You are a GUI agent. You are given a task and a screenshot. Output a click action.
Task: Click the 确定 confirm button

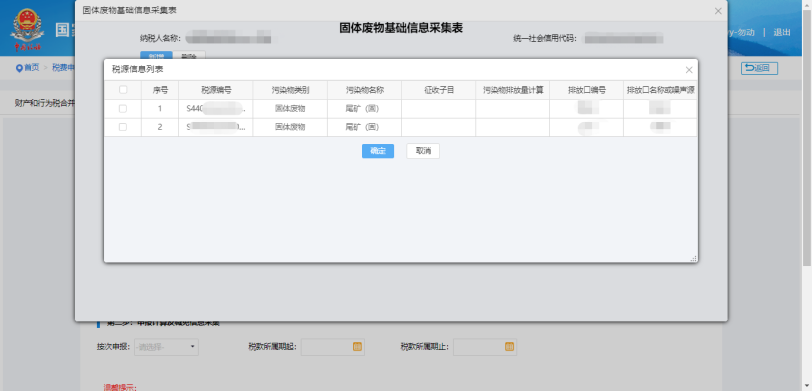tap(378, 151)
